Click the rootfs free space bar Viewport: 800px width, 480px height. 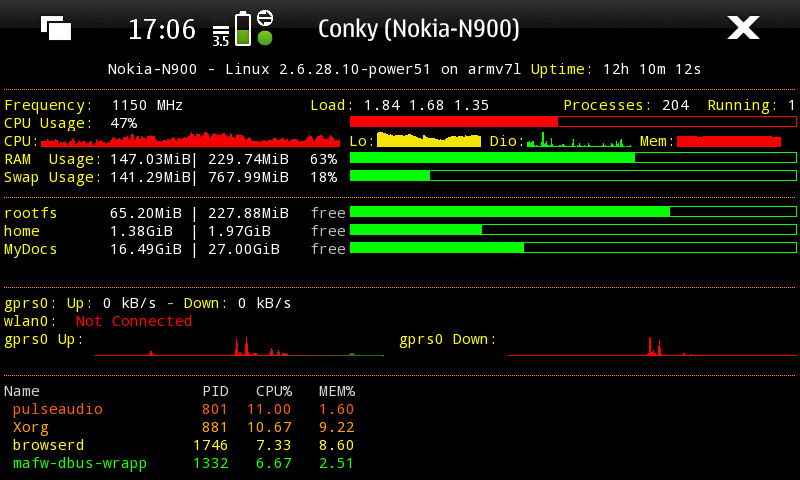click(573, 212)
